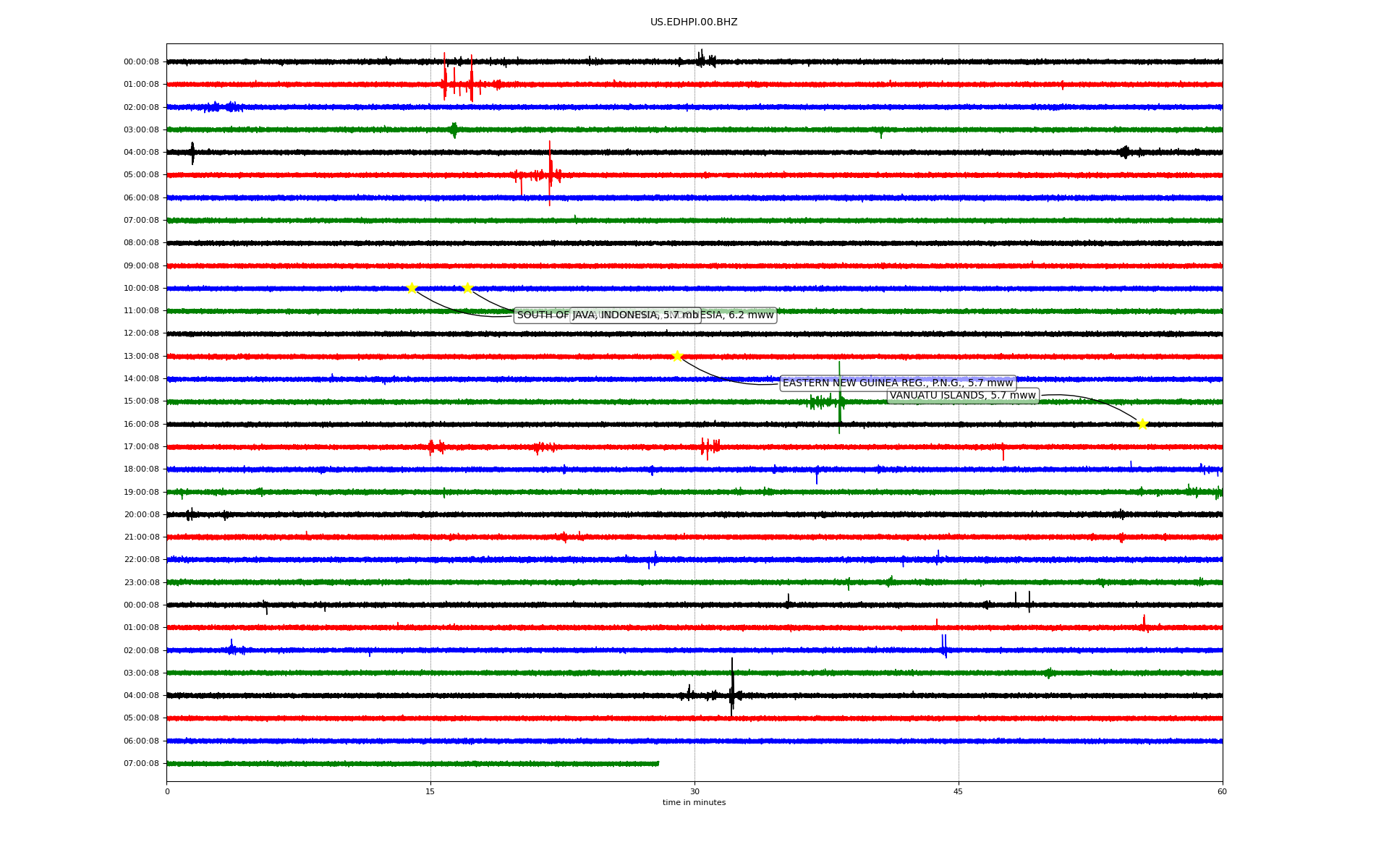Click the 09:00:08 row time label

141,265
